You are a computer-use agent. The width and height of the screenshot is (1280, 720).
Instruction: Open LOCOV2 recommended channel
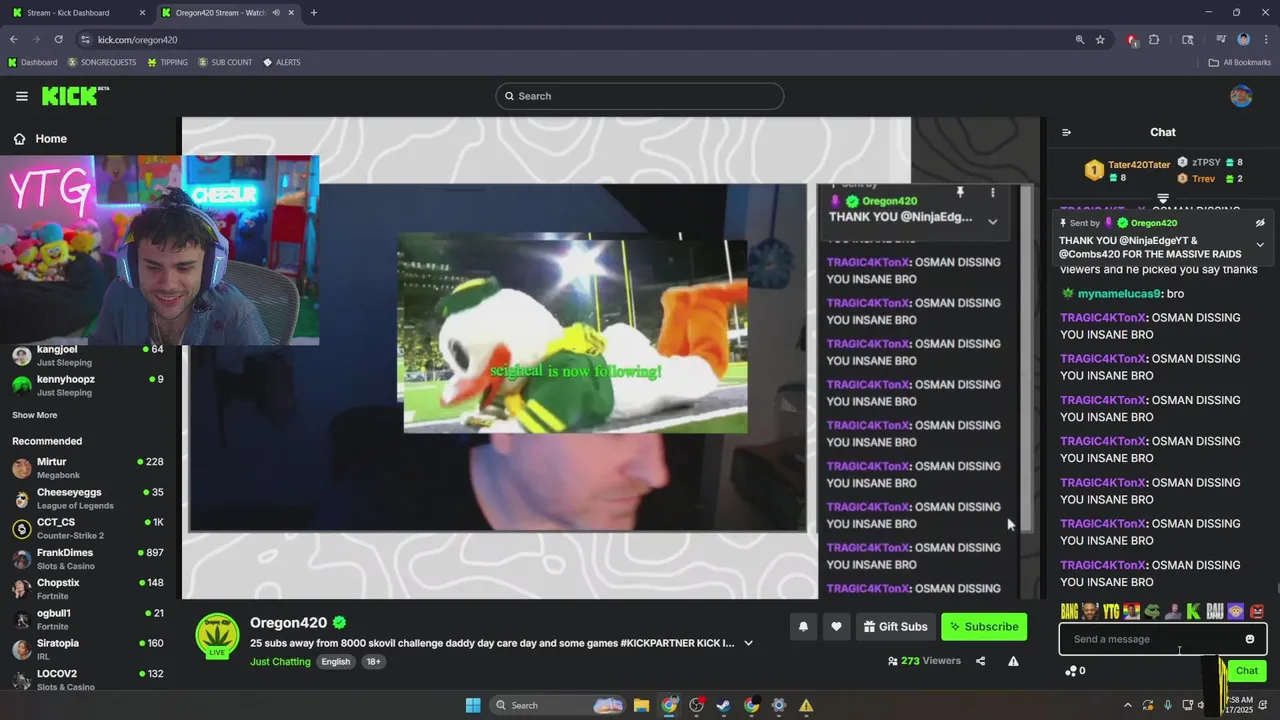point(87,679)
